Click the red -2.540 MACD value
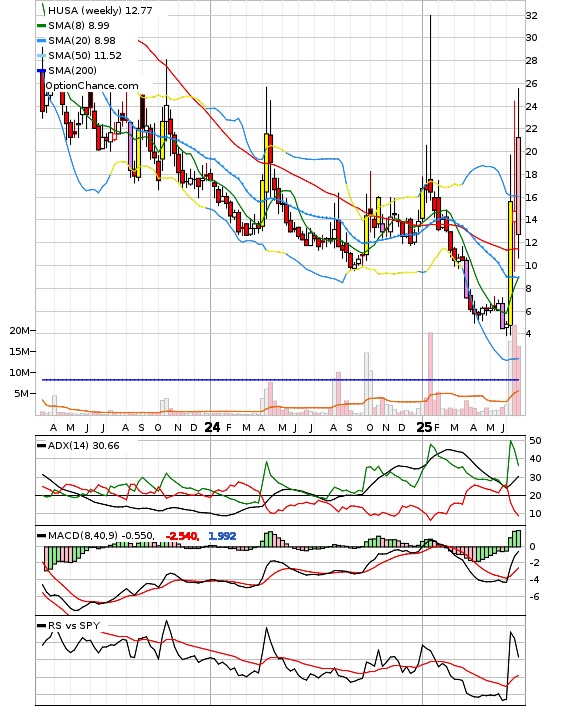Viewport: 566px width, 706px height. point(182,536)
